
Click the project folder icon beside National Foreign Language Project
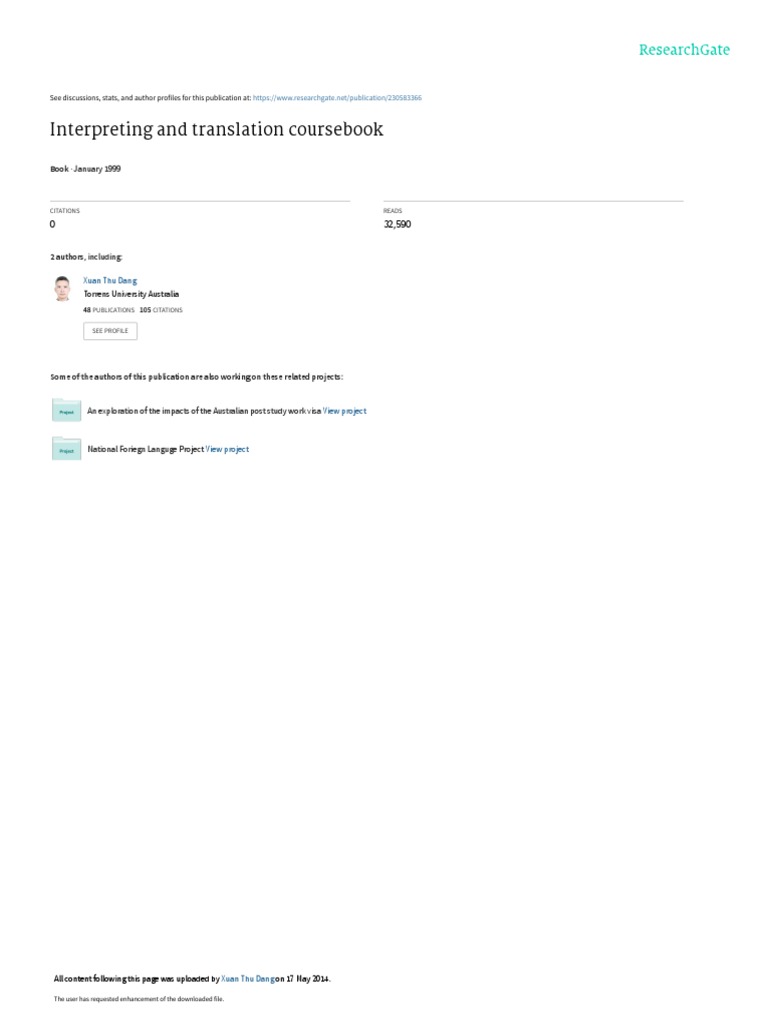(66, 449)
